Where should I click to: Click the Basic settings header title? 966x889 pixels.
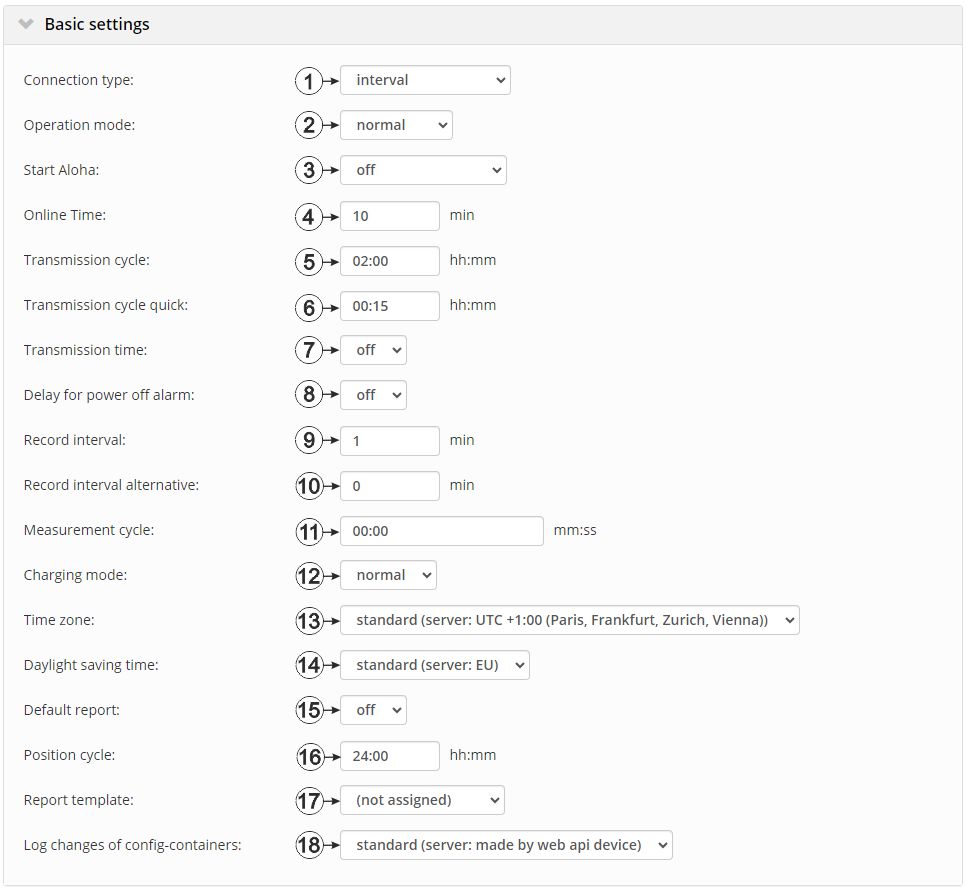coord(97,24)
